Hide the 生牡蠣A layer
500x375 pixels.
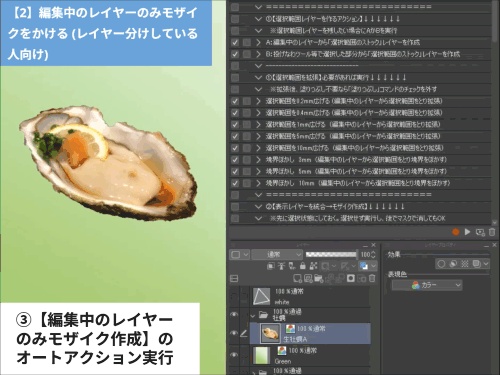234,333
